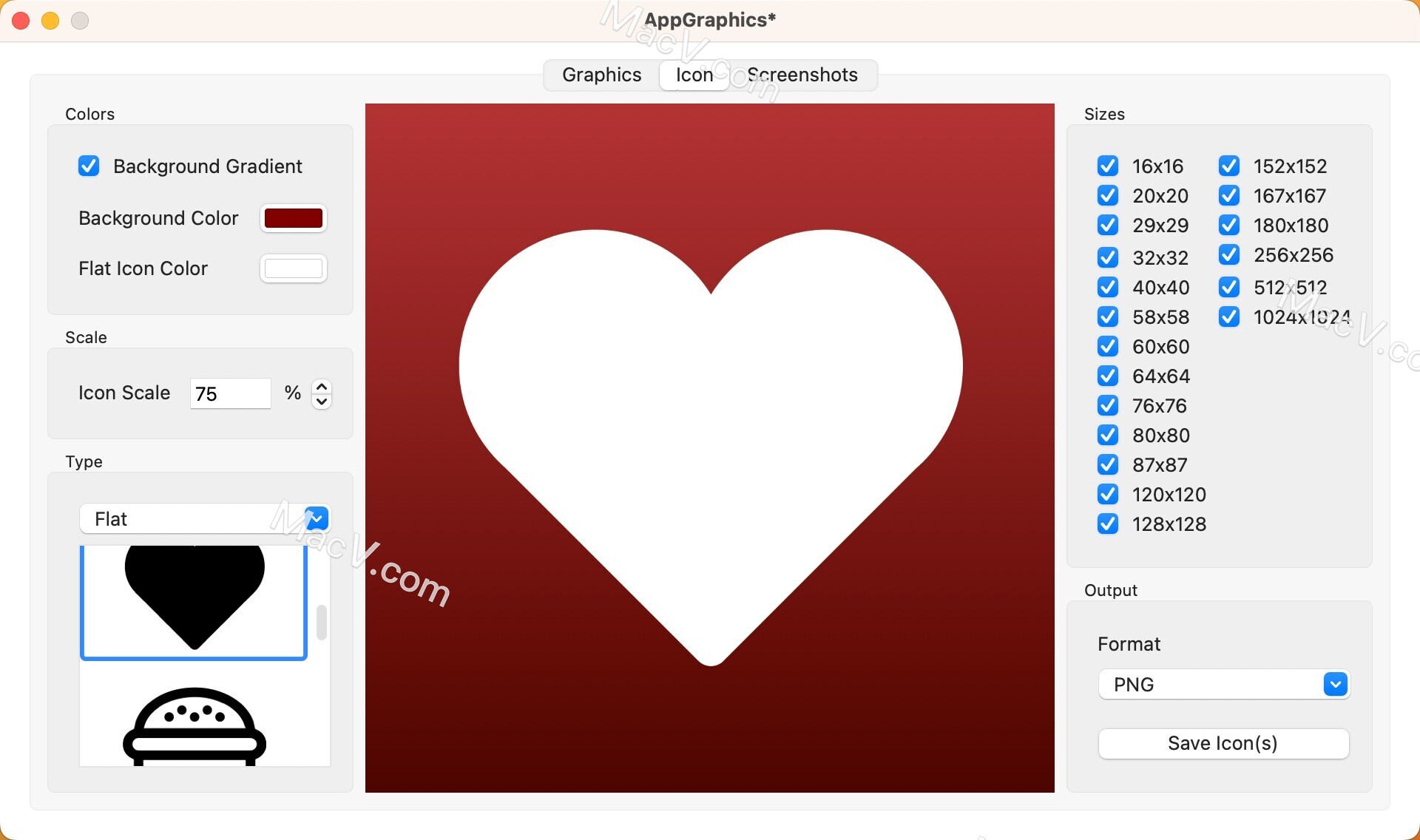Select the Icon tab
The height and width of the screenshot is (840, 1420).
694,75
